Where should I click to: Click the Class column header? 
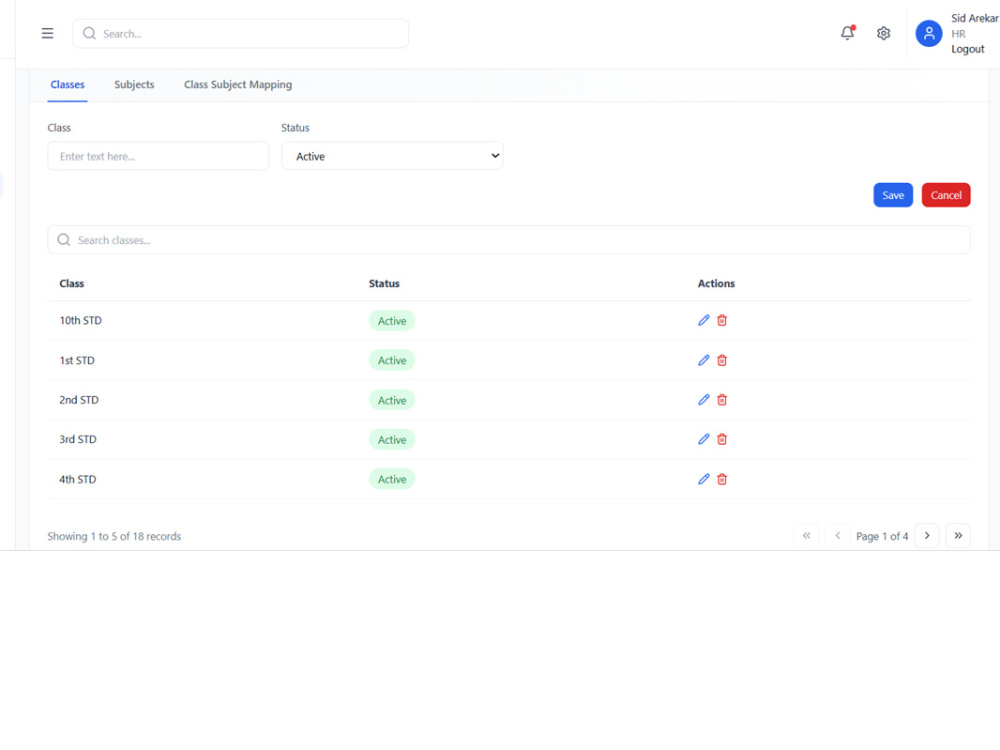click(71, 283)
